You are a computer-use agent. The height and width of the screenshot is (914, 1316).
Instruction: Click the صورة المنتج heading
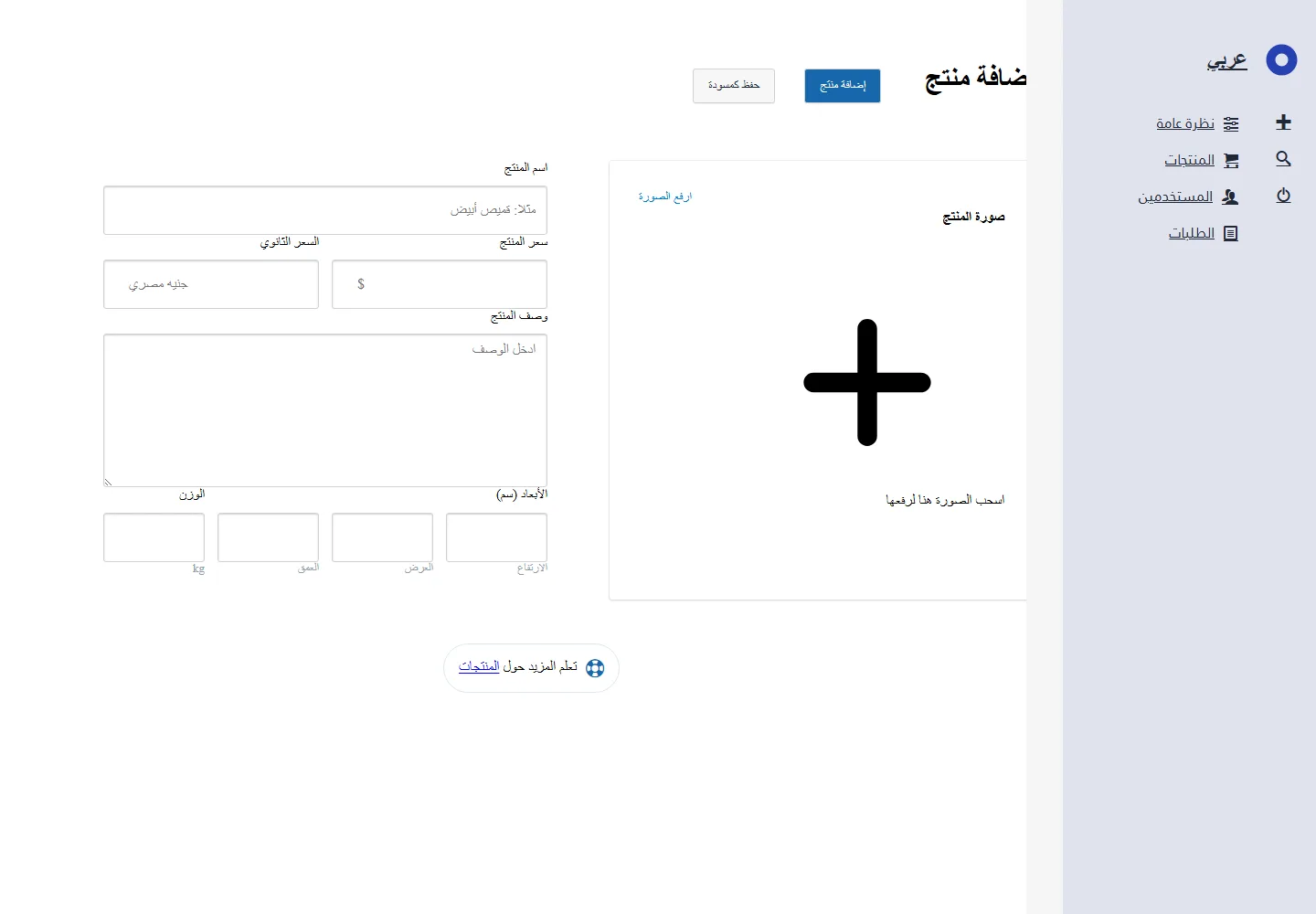pyautogui.click(x=974, y=217)
